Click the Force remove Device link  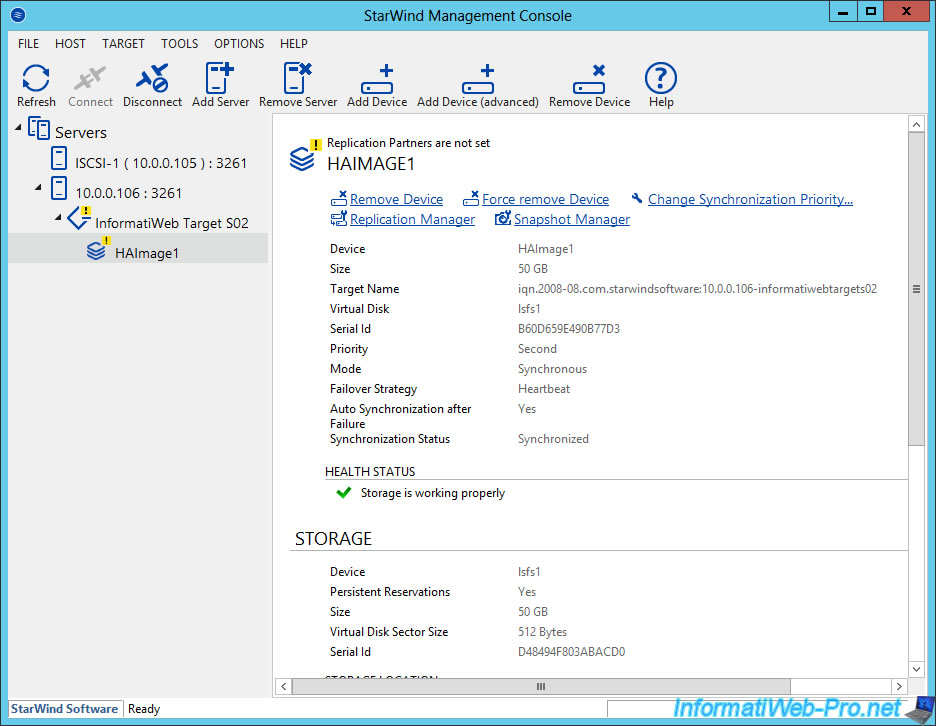pyautogui.click(x=546, y=199)
